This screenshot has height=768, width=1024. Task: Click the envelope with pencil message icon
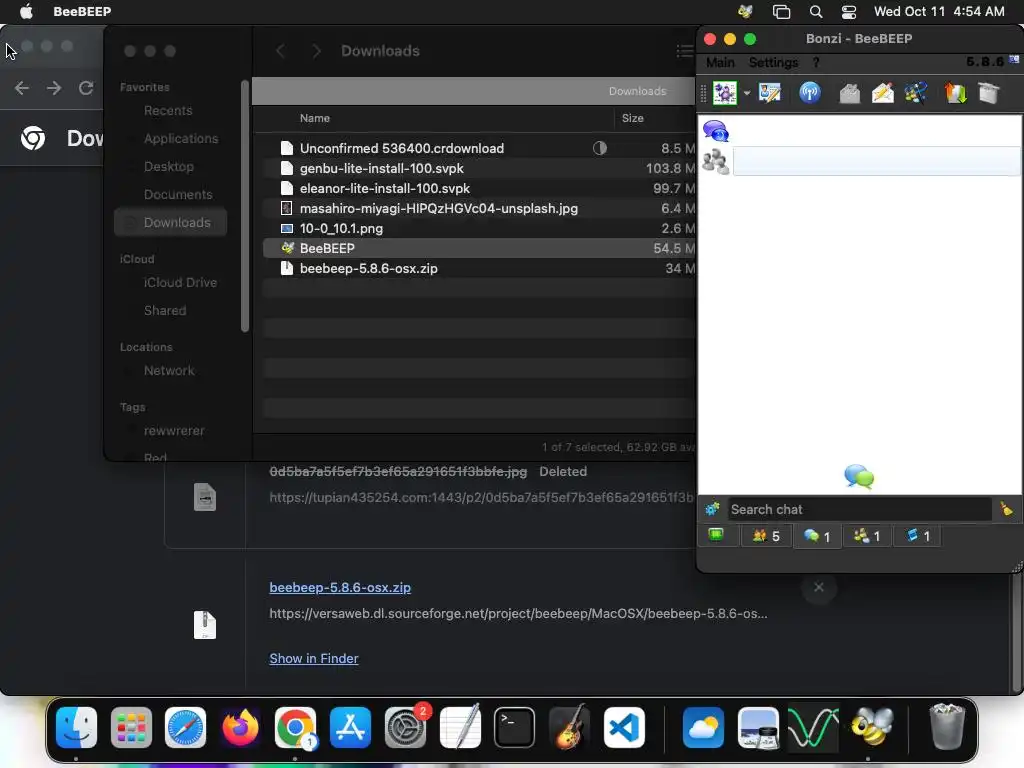tap(882, 93)
